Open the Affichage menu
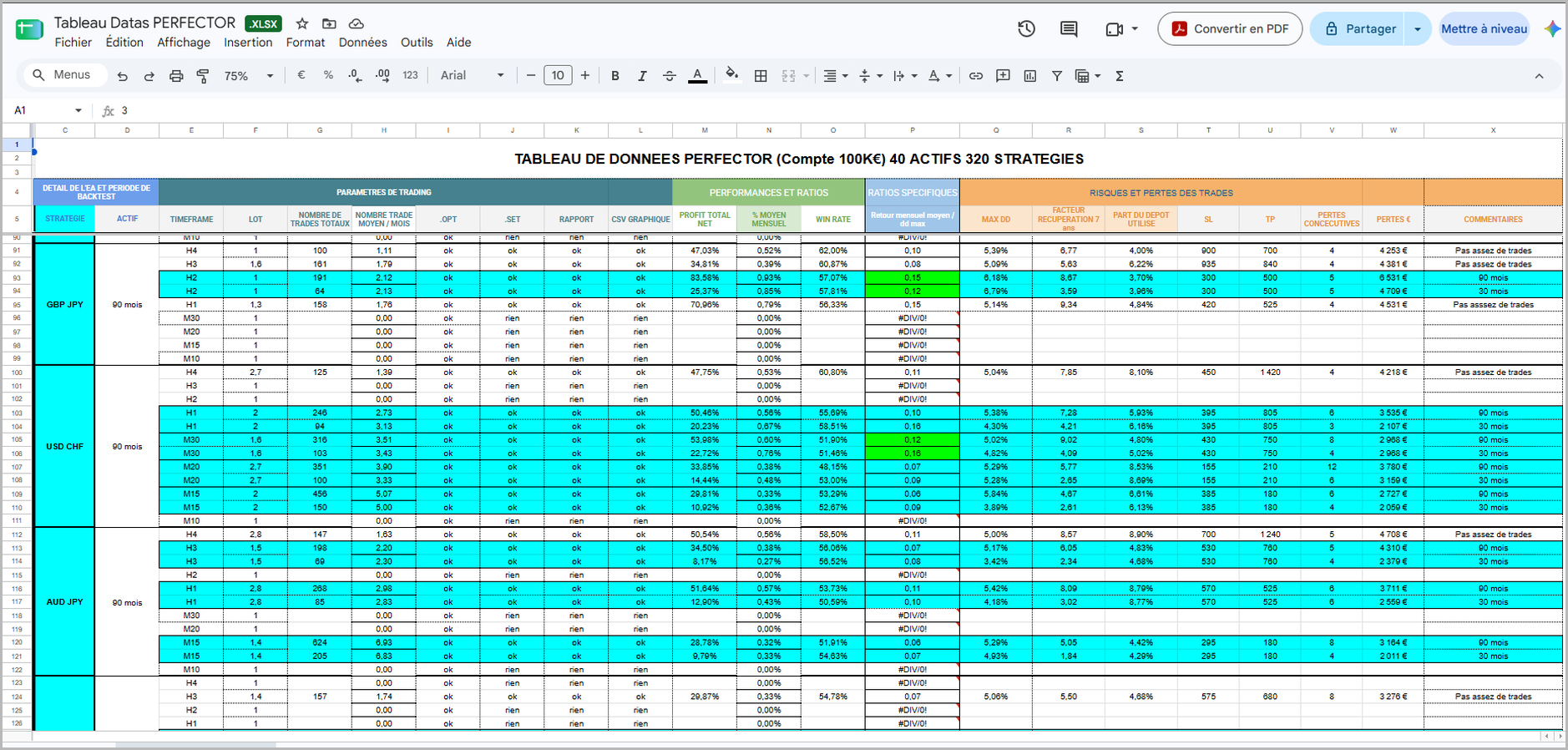 [x=184, y=43]
